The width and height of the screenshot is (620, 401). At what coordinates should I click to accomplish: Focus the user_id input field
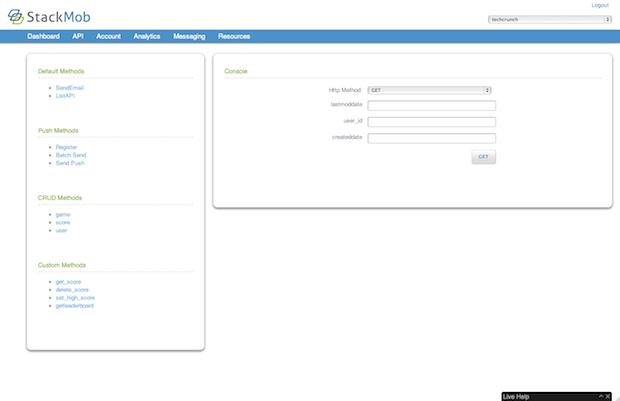click(x=431, y=122)
